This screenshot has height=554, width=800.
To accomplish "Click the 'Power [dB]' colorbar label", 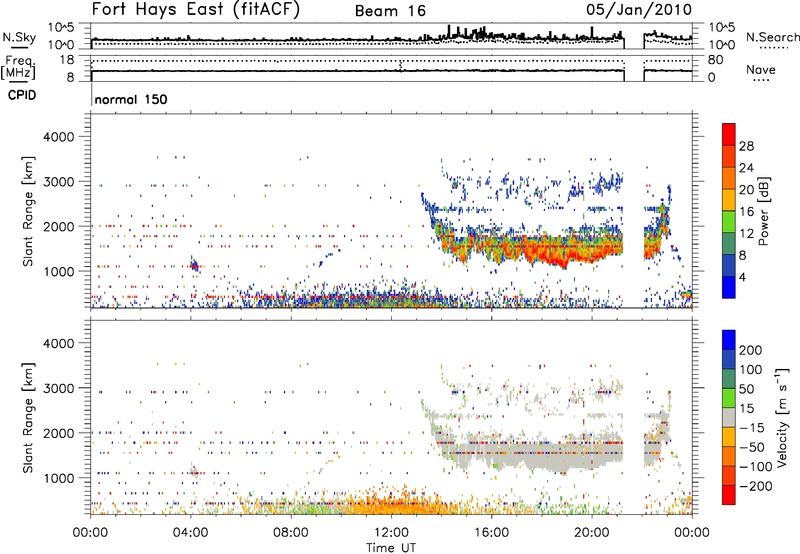I will tap(763, 211).
